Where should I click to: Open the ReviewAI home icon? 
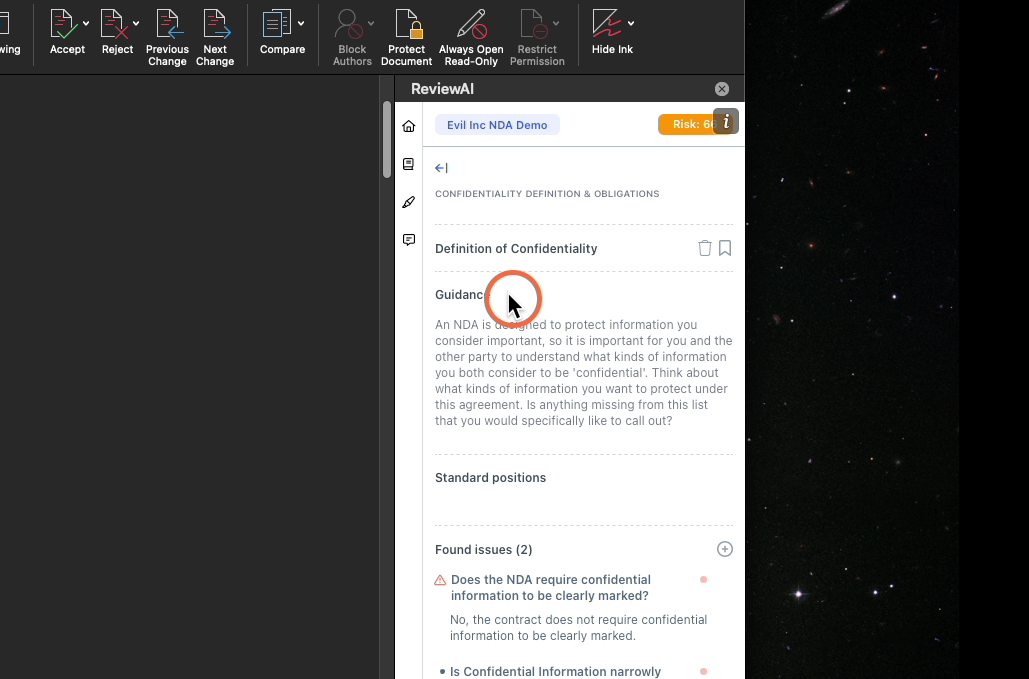pyautogui.click(x=409, y=126)
